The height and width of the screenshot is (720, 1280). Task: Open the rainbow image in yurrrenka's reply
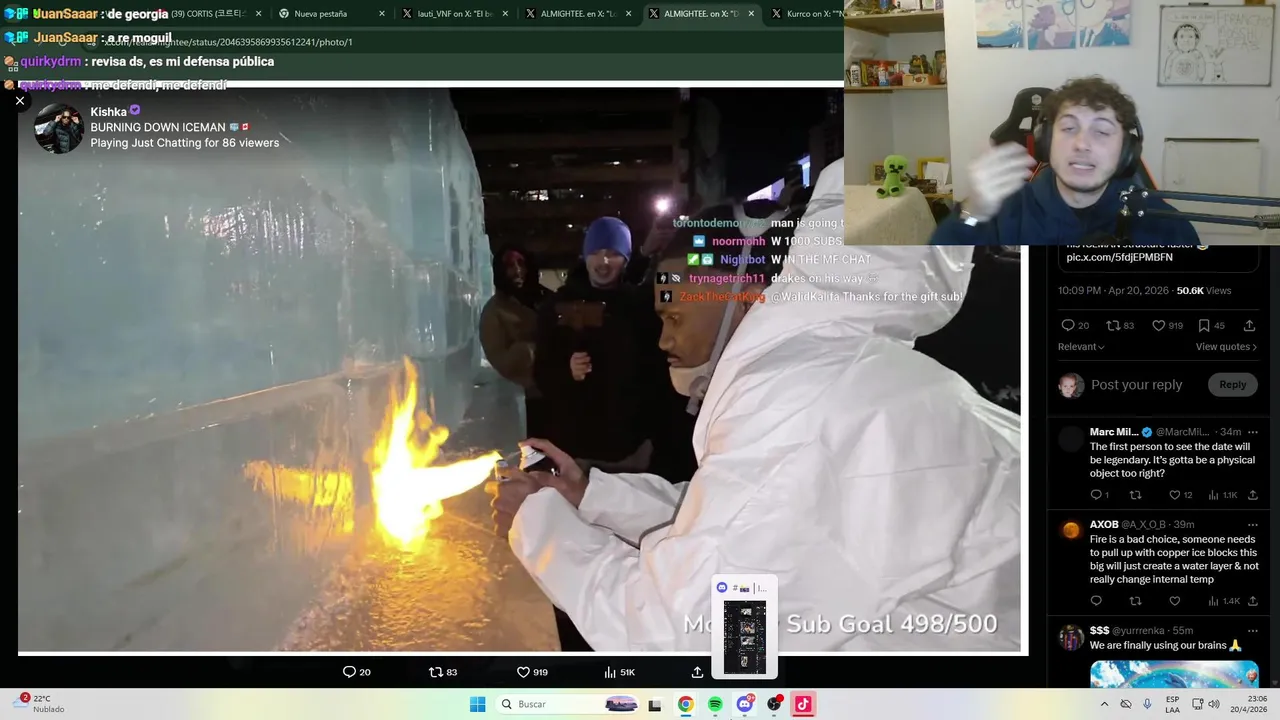click(1174, 674)
